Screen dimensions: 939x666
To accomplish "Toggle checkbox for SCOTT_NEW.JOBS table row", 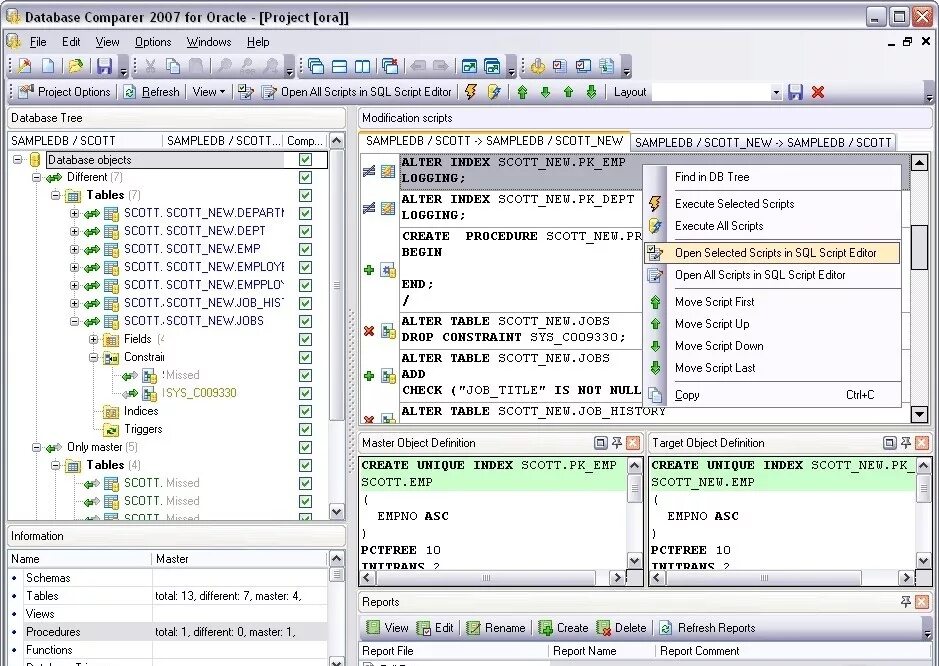I will click(305, 321).
